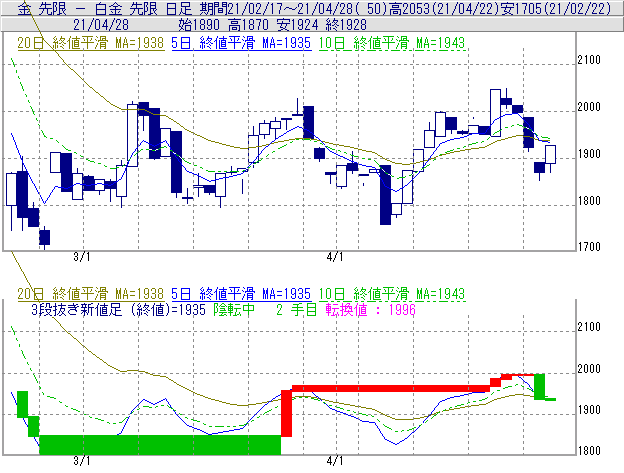Click the 2100 axis label on upper chart
The height and width of the screenshot is (473, 624).
tap(589, 60)
